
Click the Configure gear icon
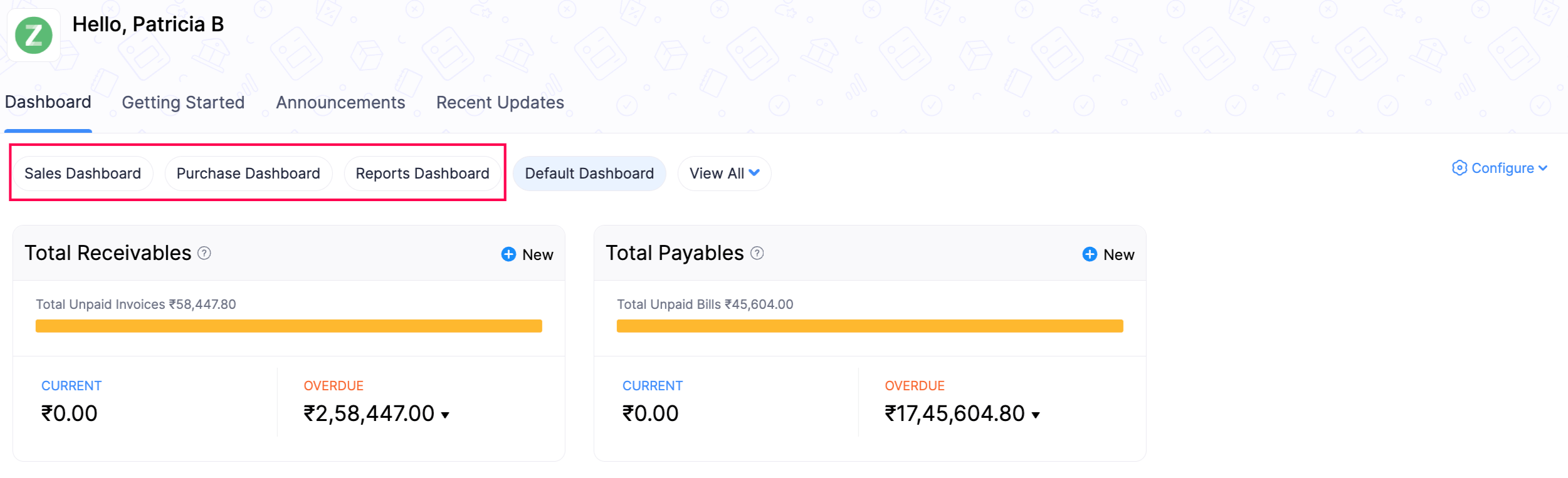[1460, 168]
